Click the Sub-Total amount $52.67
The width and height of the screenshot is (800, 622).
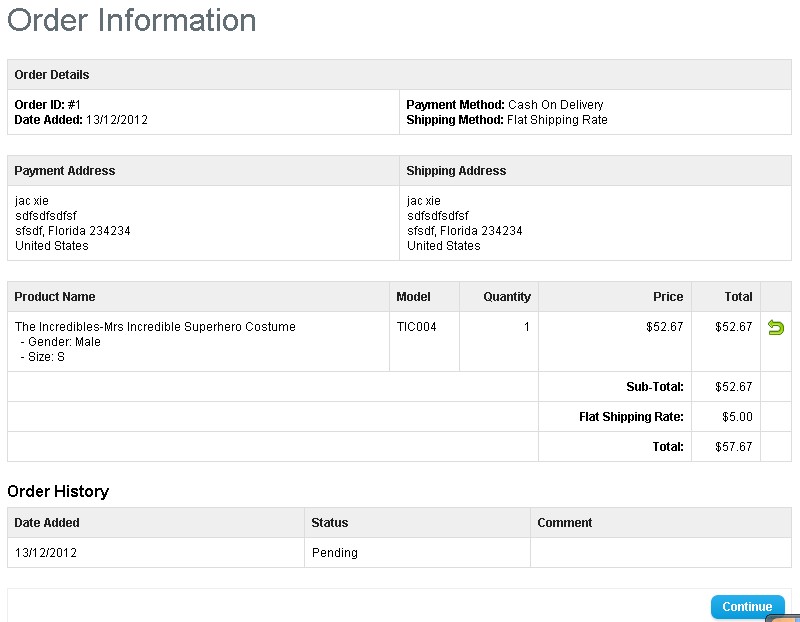coord(734,387)
